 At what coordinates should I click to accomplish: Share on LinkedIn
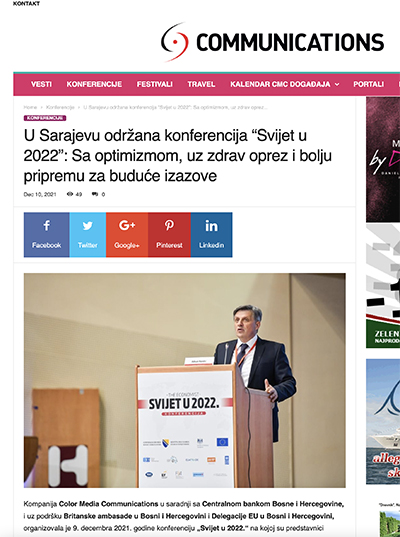pyautogui.click(x=211, y=235)
